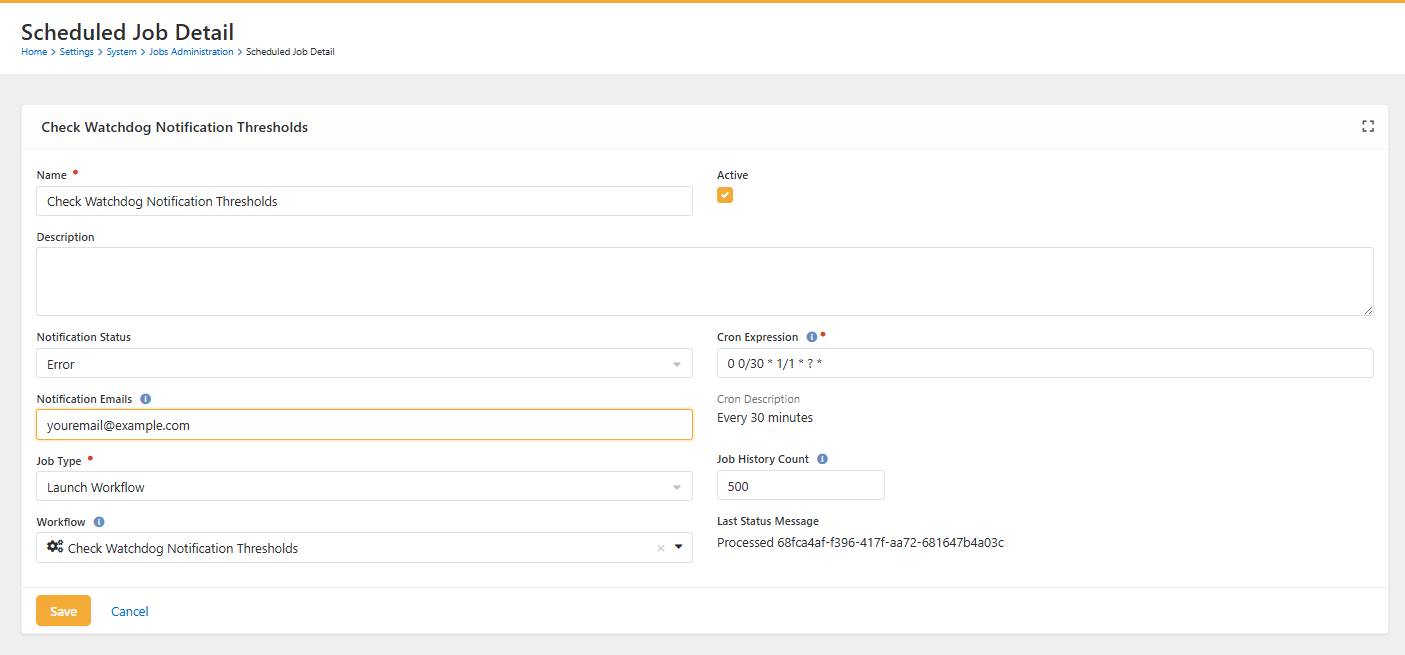Click into the Description text area
This screenshot has width=1405, height=655.
pyautogui.click(x=704, y=282)
